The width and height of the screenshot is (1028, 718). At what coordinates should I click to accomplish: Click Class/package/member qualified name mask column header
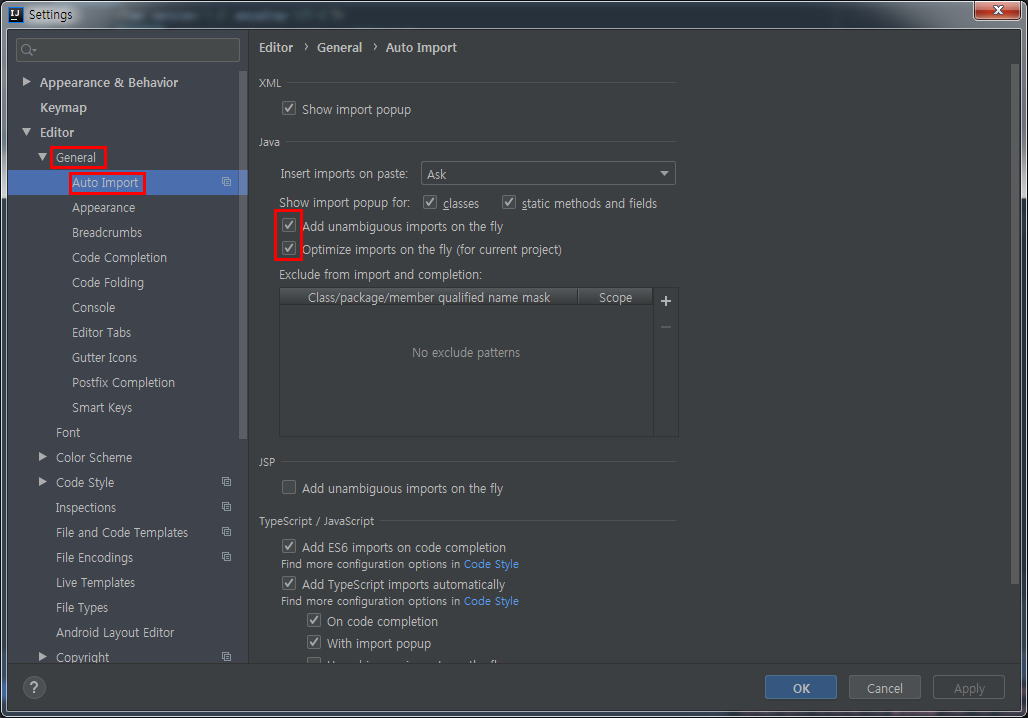[x=429, y=297]
